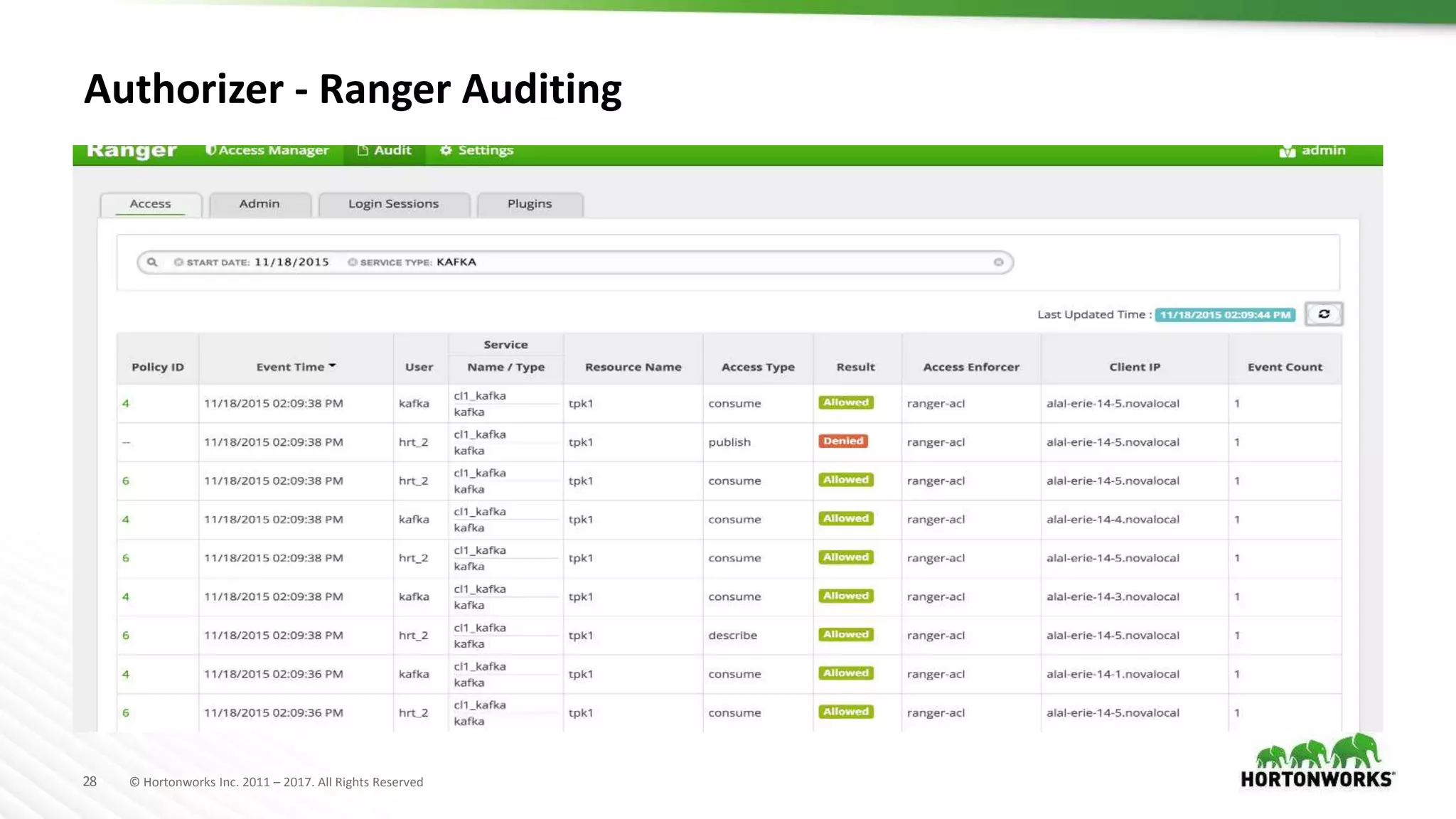Open policy ID 6 link for hrt_2 consume
Viewport: 1456px width, 819px height.
point(126,481)
